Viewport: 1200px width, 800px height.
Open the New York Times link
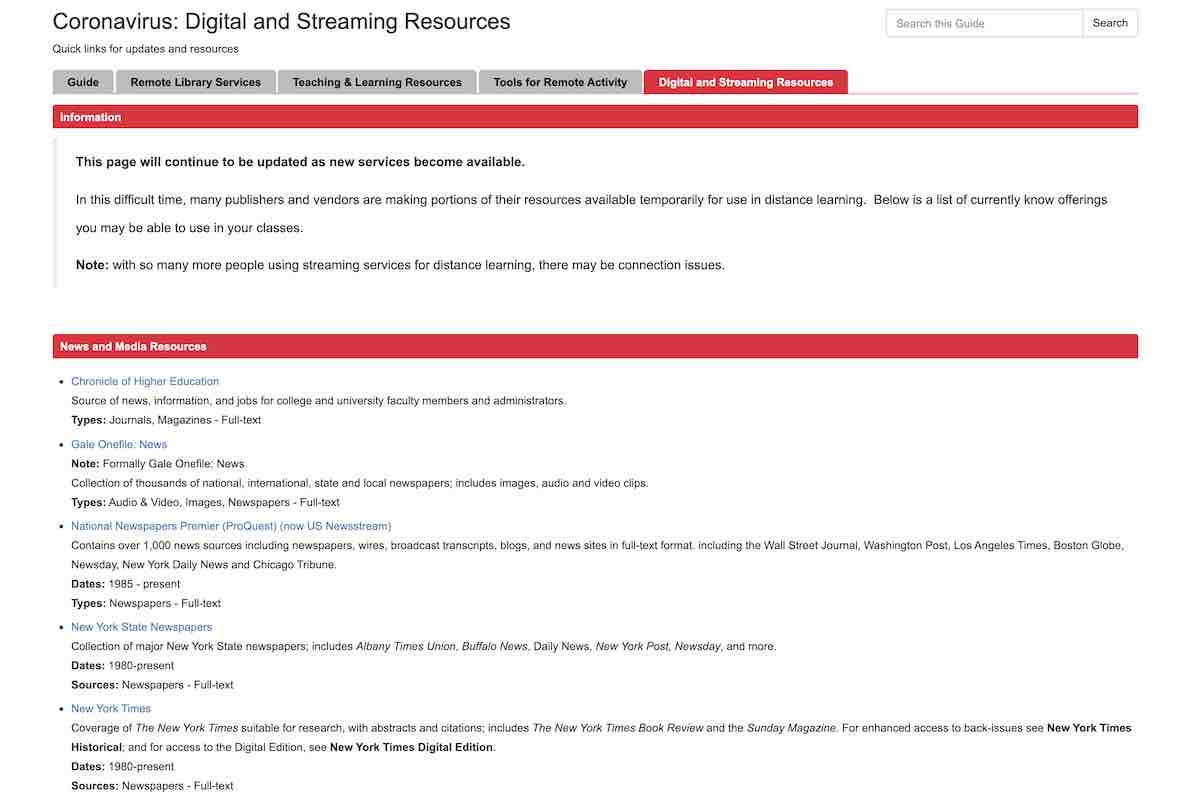(111, 708)
